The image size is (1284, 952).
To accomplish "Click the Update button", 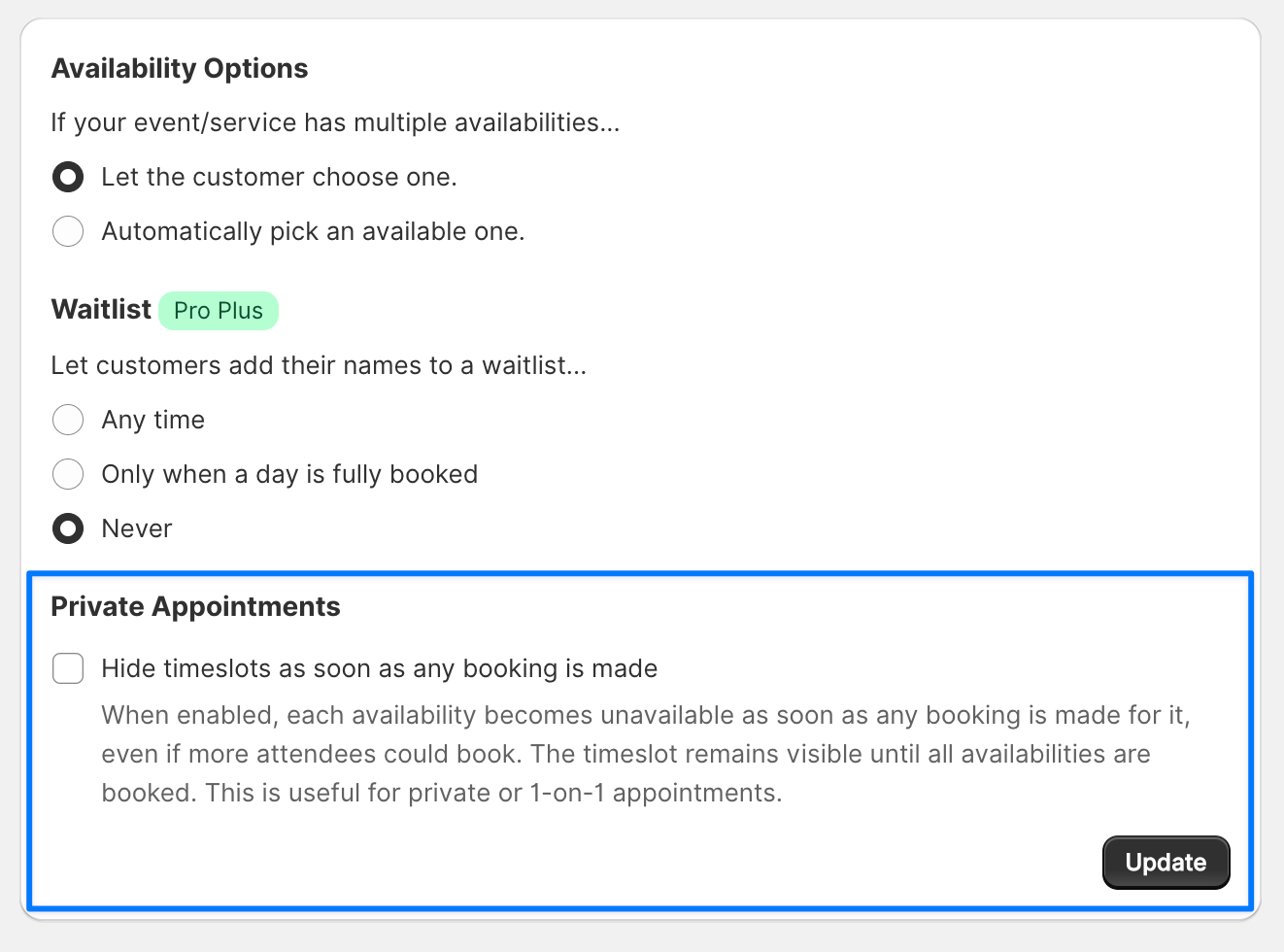I will (1166, 863).
